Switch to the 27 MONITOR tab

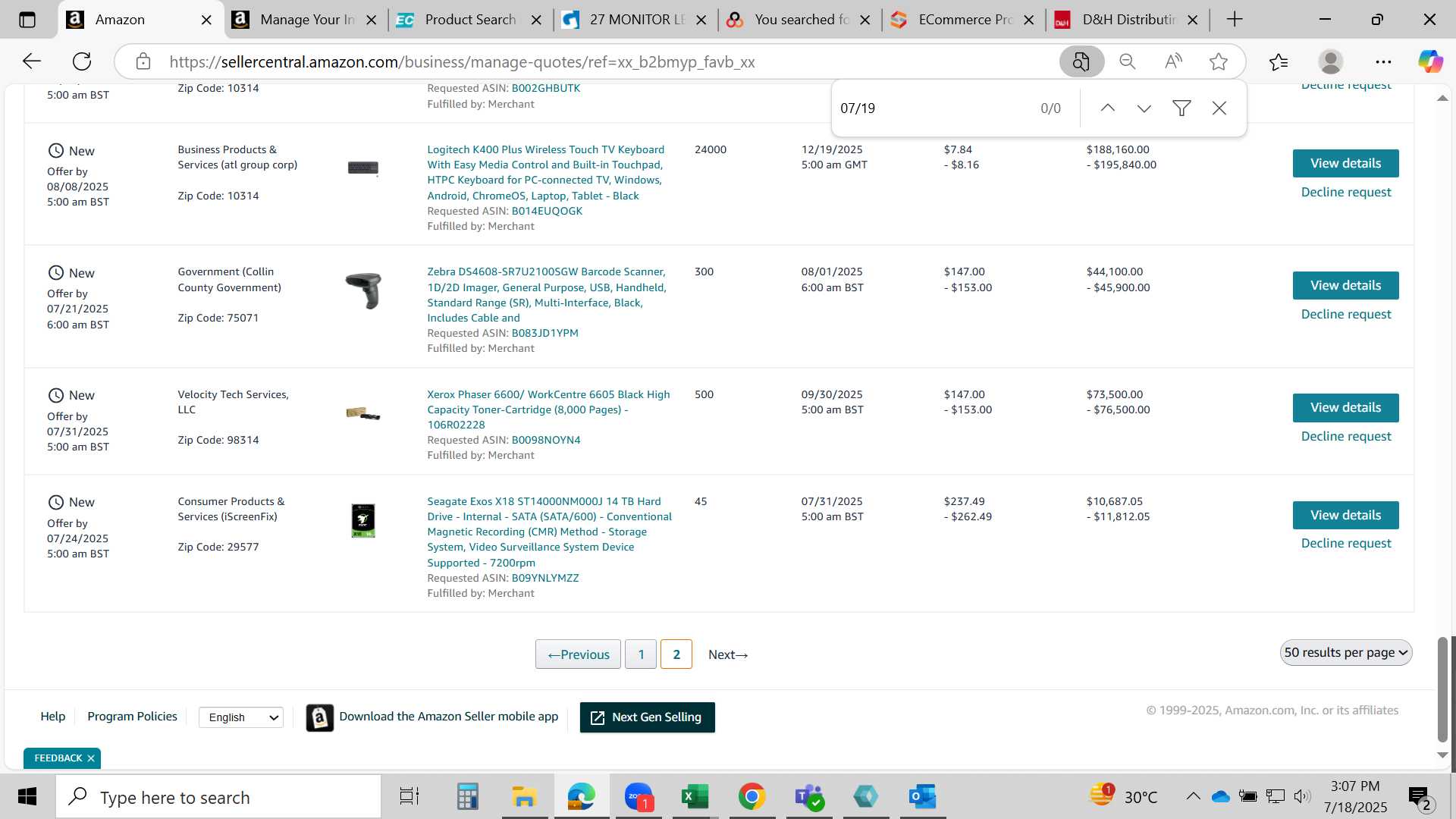click(x=635, y=20)
